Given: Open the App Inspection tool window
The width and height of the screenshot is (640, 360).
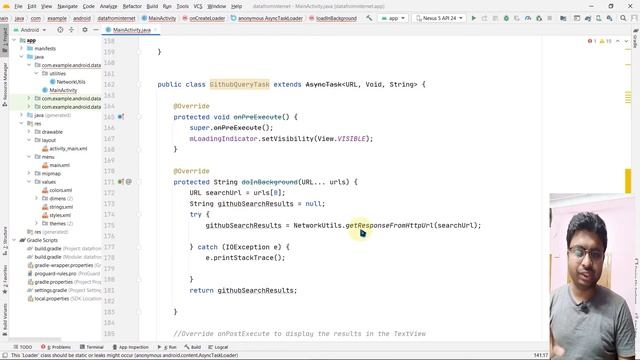Looking at the screenshot, I should pyautogui.click(x=130, y=347).
